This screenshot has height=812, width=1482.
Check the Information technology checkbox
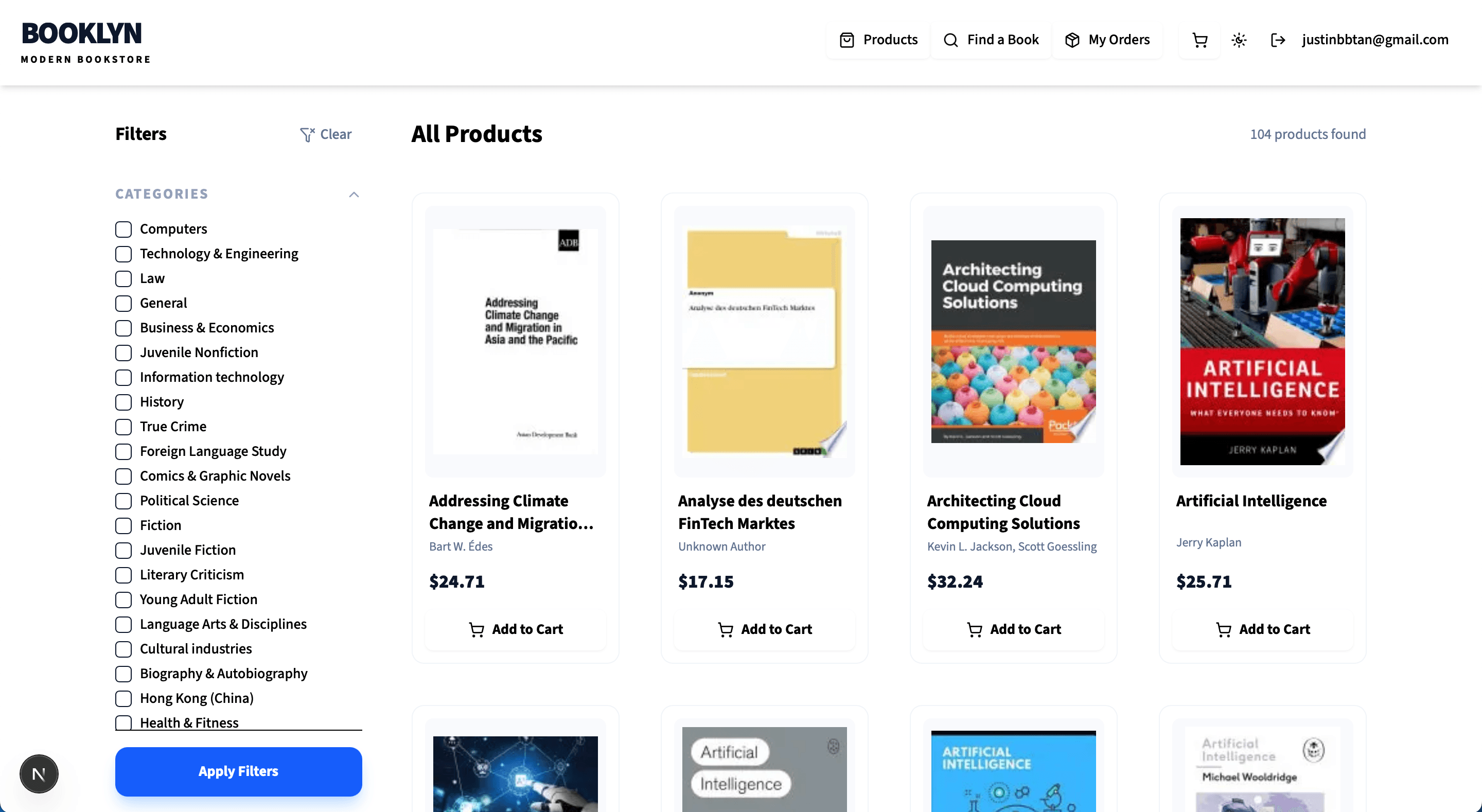pos(123,378)
